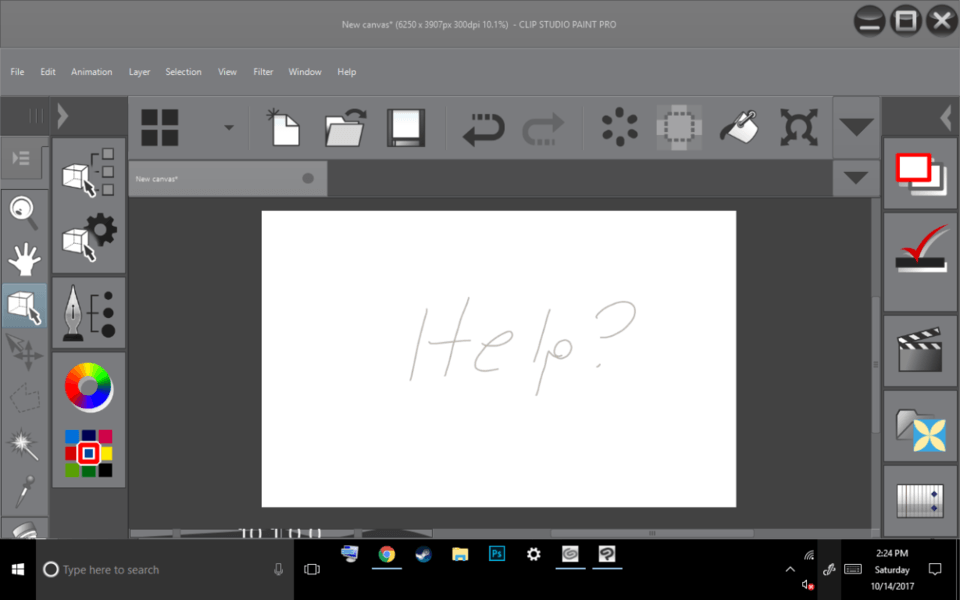Open the Selection menu
The width and height of the screenshot is (960, 600).
click(183, 72)
